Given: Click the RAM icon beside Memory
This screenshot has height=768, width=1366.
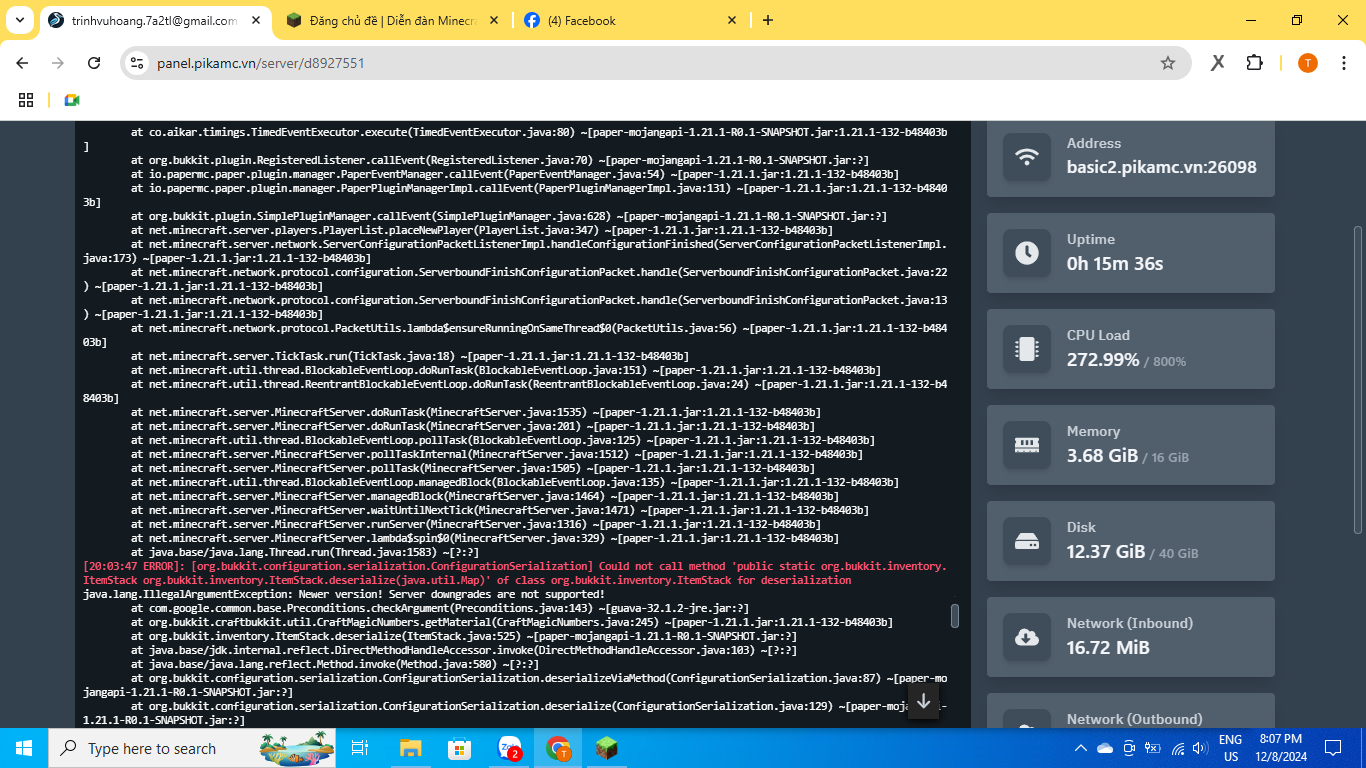Looking at the screenshot, I should (x=1027, y=445).
